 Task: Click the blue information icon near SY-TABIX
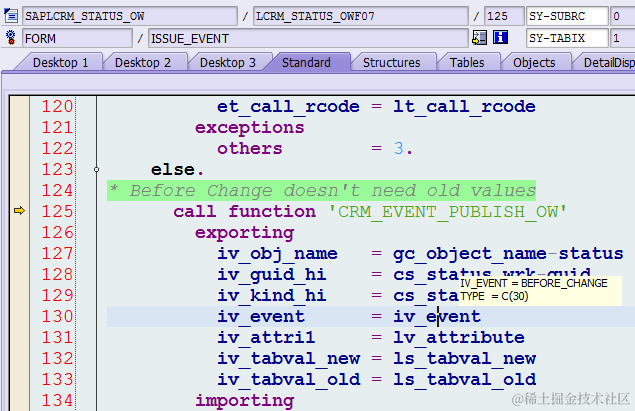(501, 38)
